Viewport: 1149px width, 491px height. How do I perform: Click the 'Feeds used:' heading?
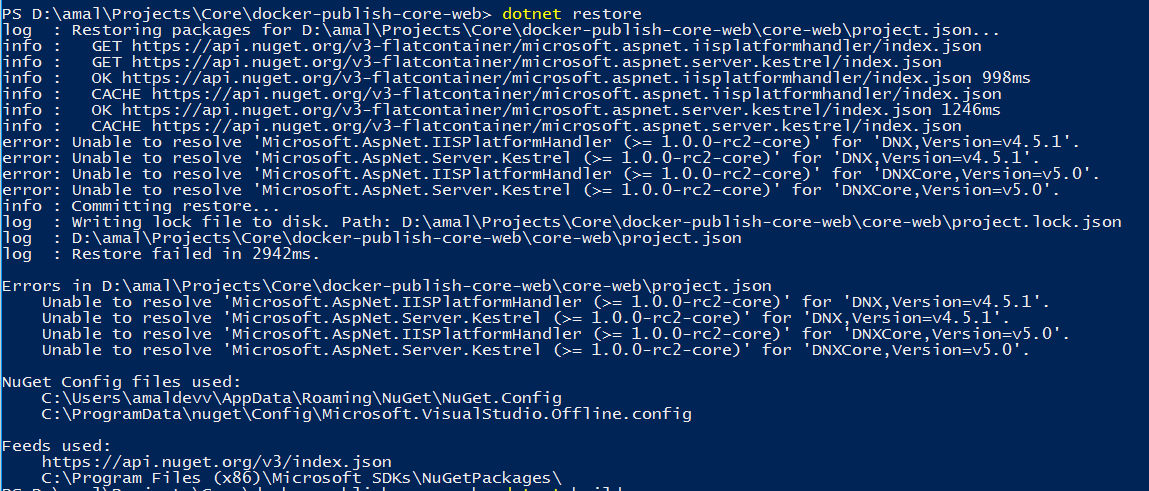[57, 445]
